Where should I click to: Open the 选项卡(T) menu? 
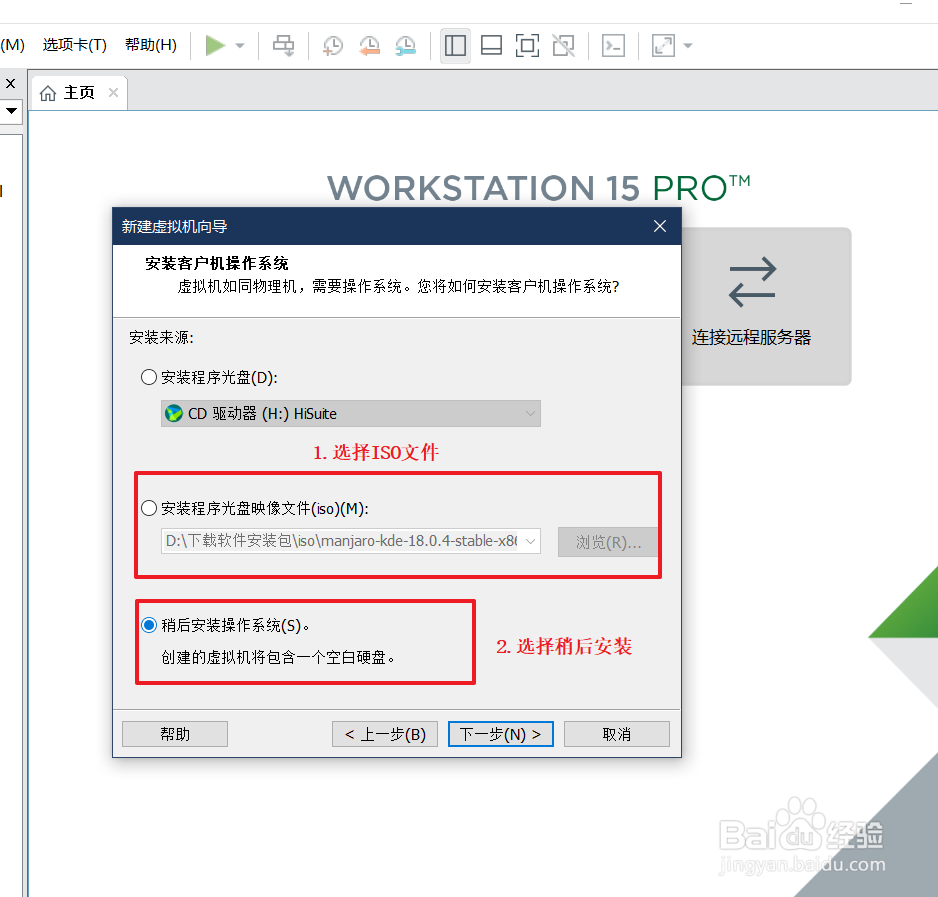click(x=75, y=45)
